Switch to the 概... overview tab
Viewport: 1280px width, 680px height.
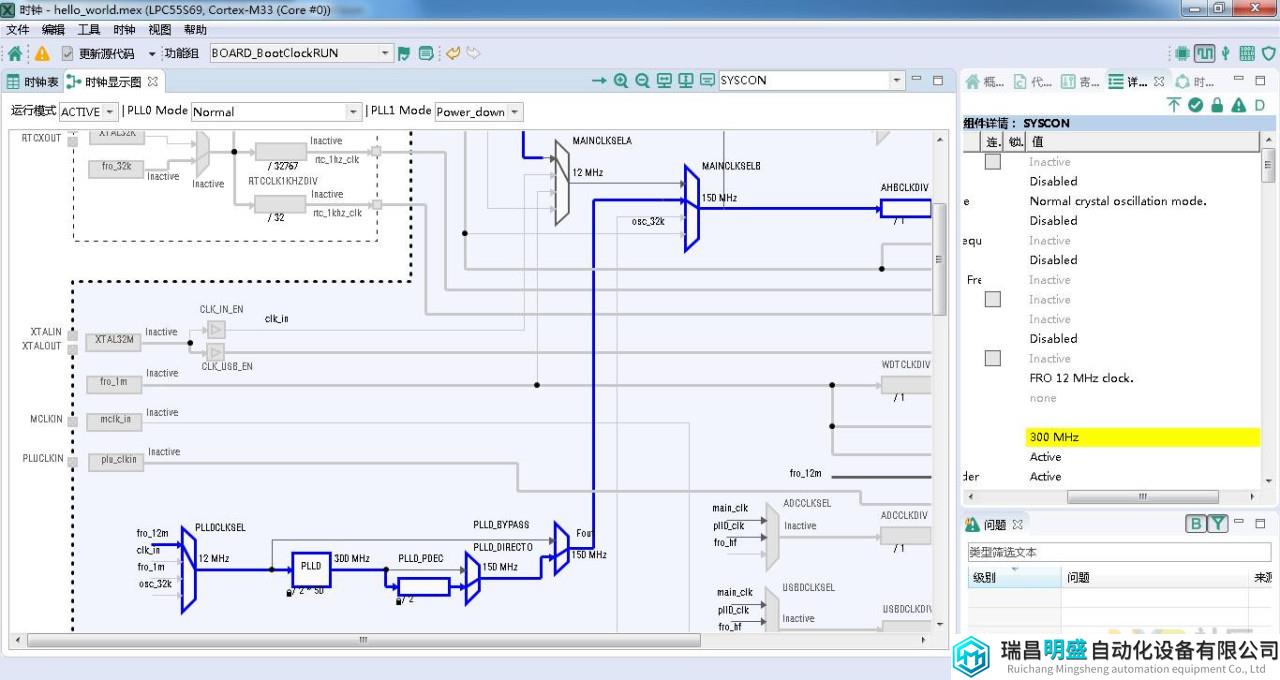pos(984,82)
